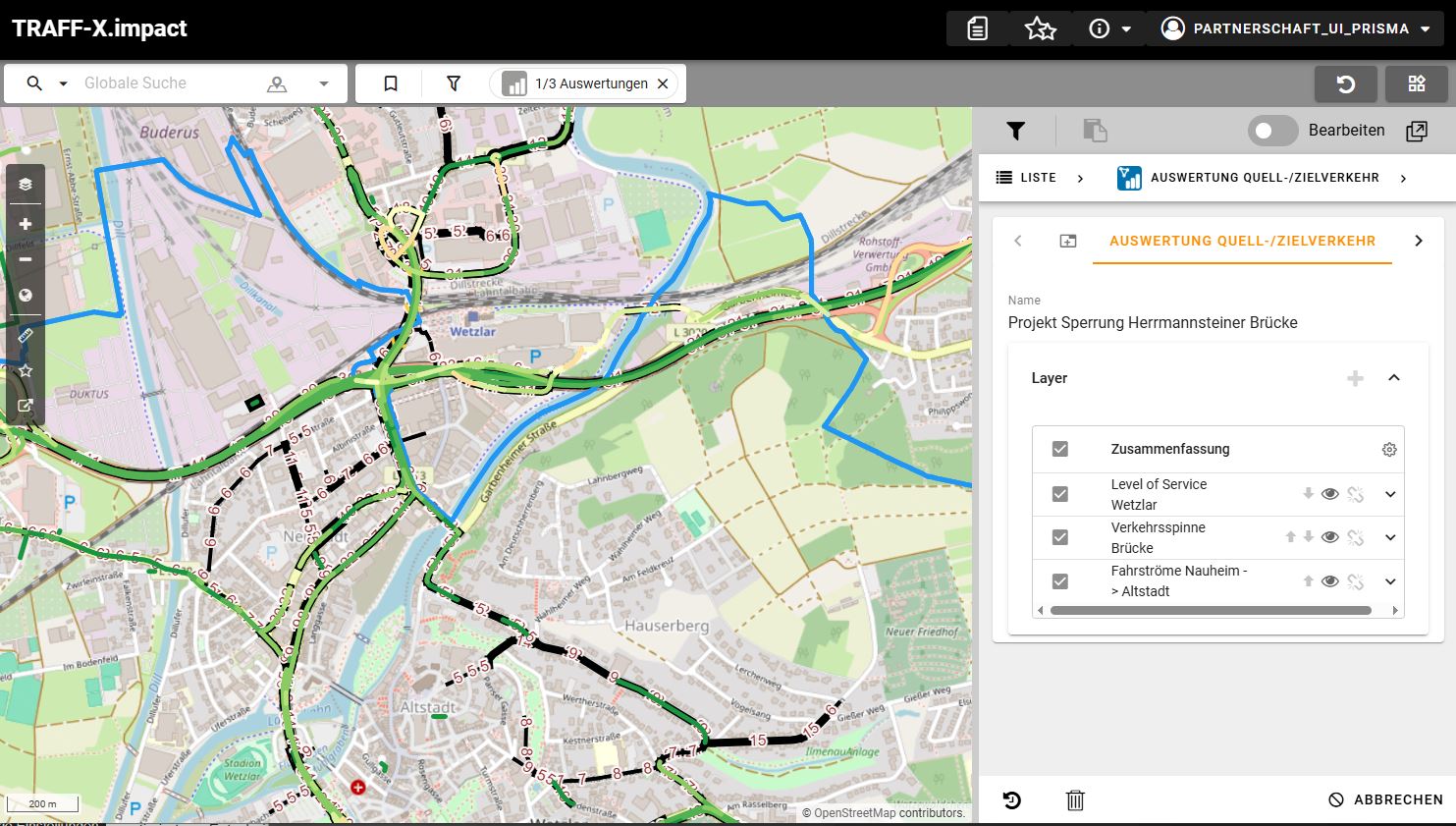The width and height of the screenshot is (1456, 826).
Task: Click the Globale Suche input field
Action: coord(167,83)
